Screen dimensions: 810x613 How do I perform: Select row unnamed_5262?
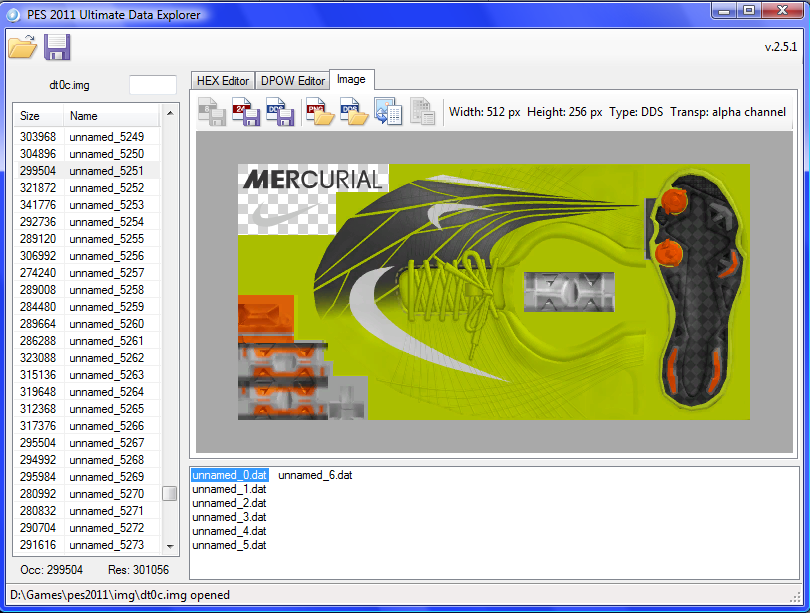87,358
